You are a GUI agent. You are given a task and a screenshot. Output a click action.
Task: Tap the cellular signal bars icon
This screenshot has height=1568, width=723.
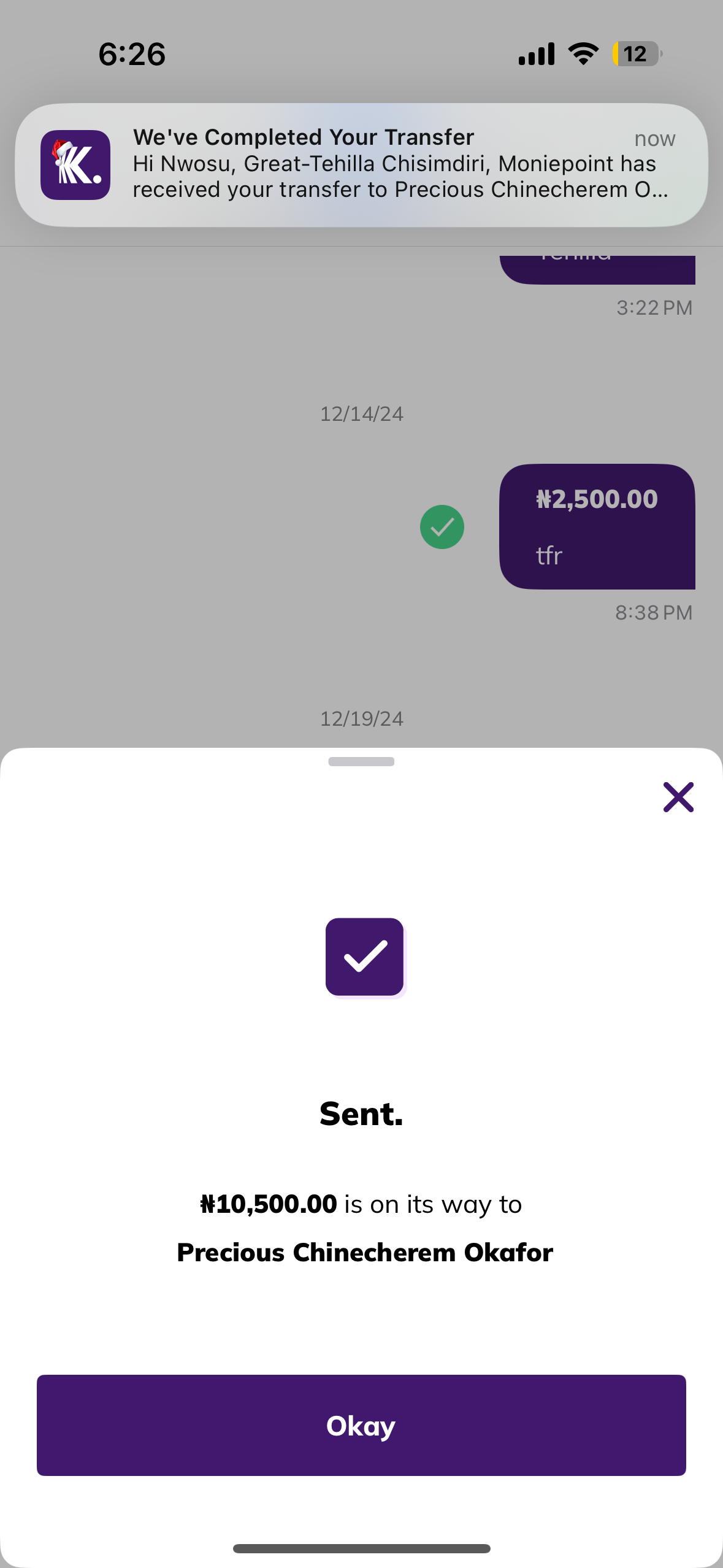(537, 54)
